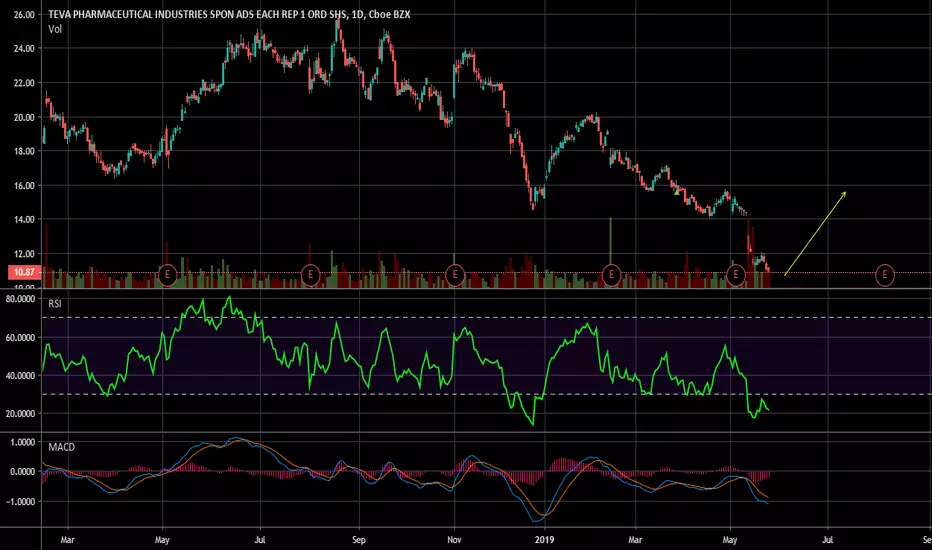Click the 0.0000 MACD axis label
932x550 pixels.
tap(23, 472)
